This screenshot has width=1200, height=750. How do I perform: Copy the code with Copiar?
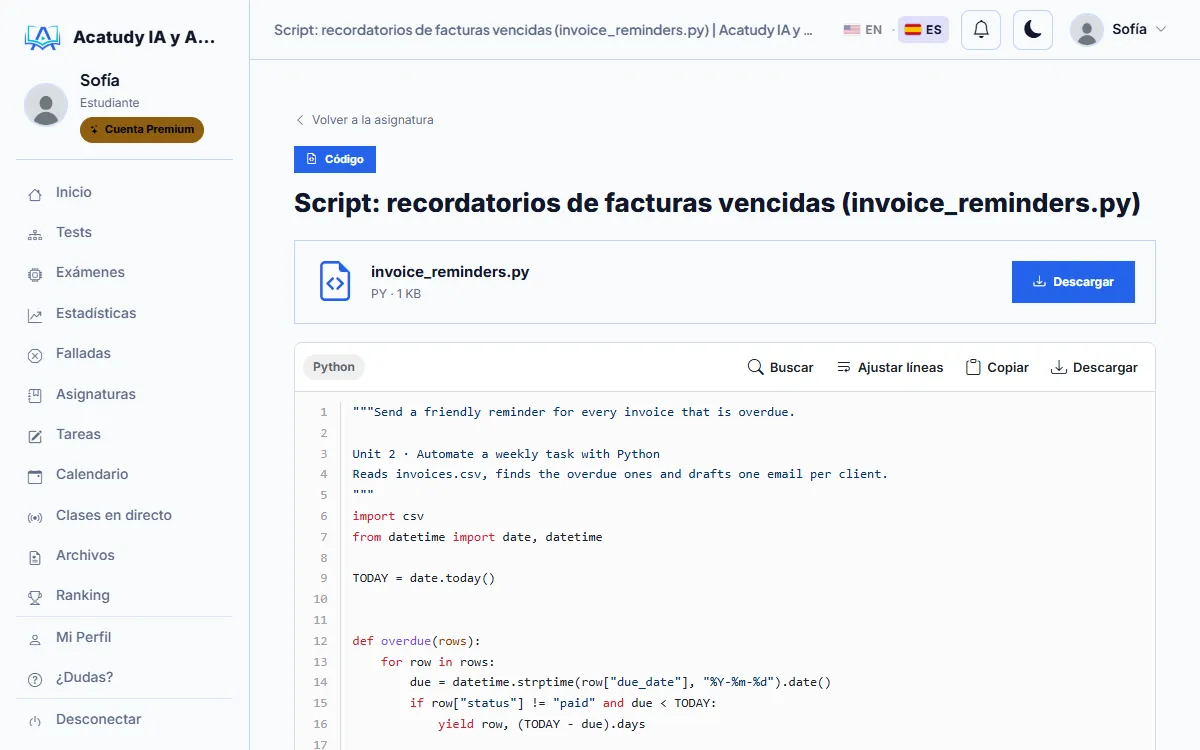997,367
